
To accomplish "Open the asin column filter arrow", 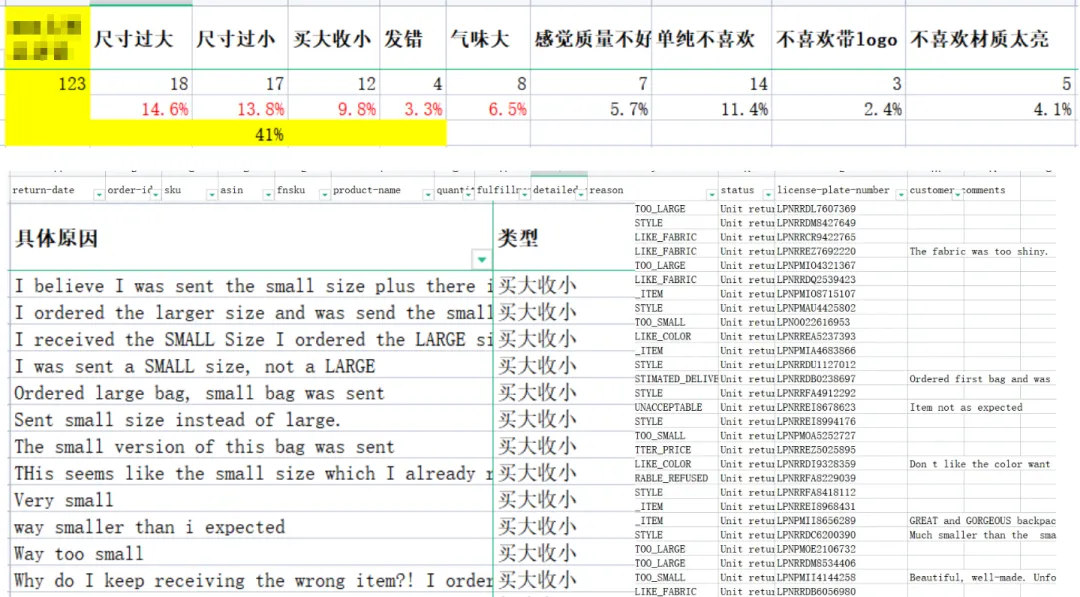I will click(267, 195).
